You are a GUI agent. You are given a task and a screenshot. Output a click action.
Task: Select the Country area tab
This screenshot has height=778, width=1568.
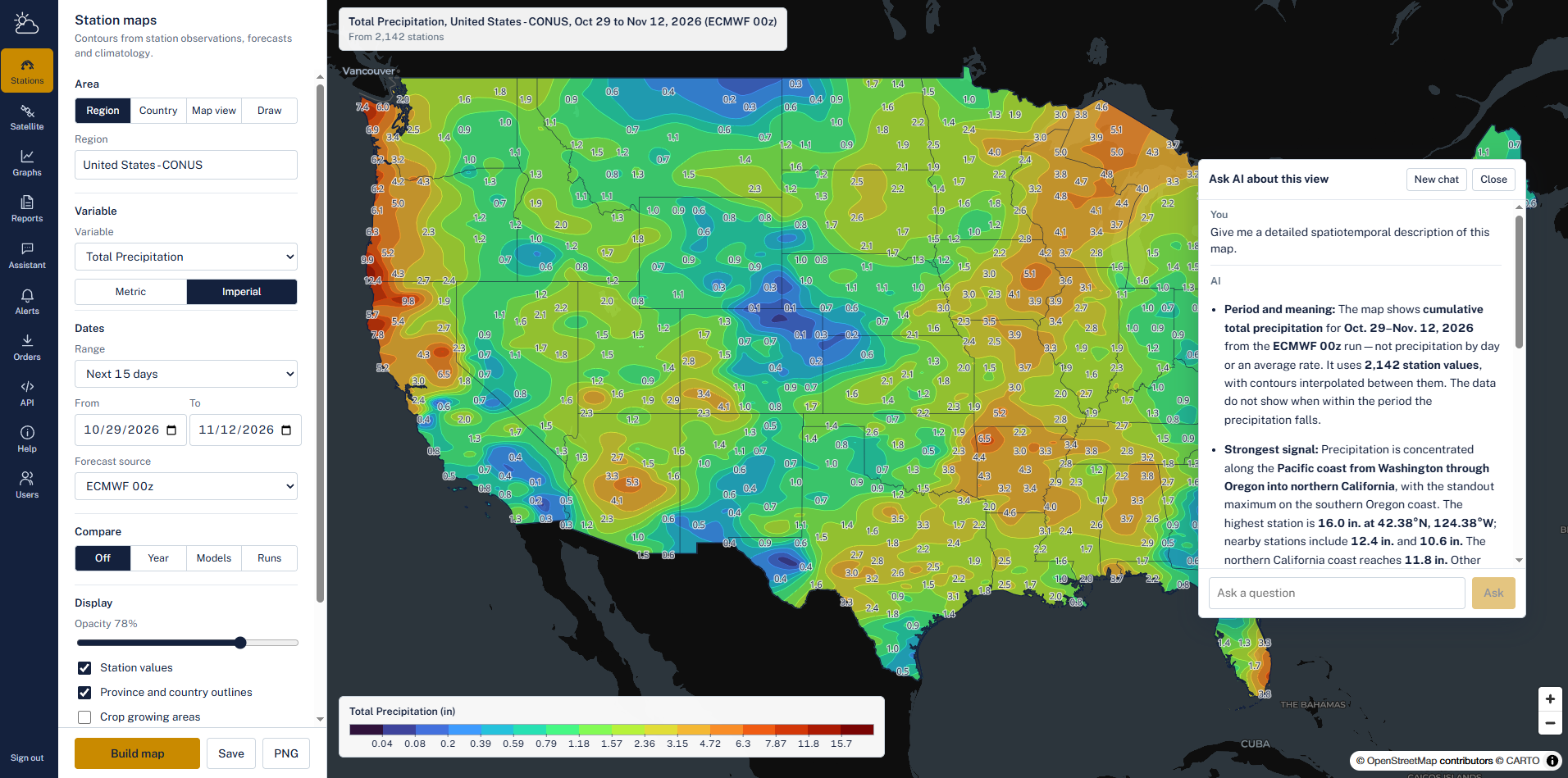tap(158, 111)
